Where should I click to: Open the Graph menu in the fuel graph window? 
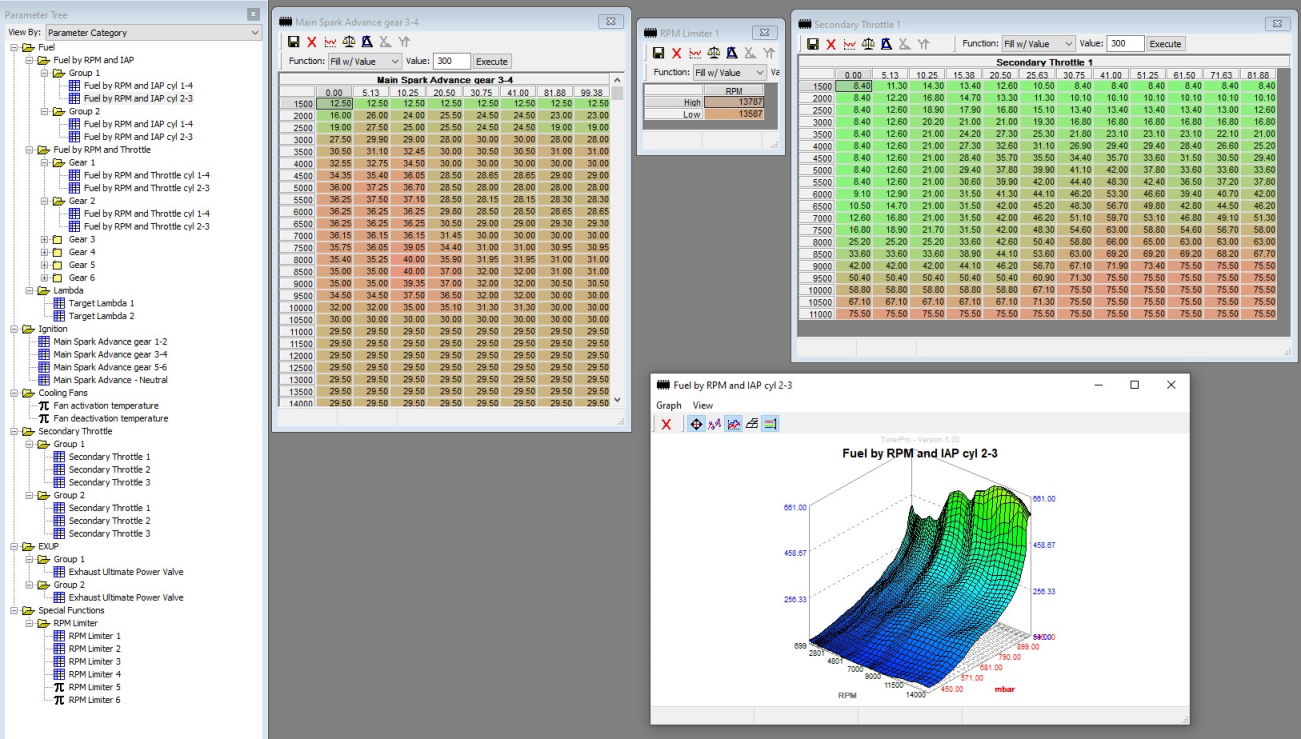668,405
